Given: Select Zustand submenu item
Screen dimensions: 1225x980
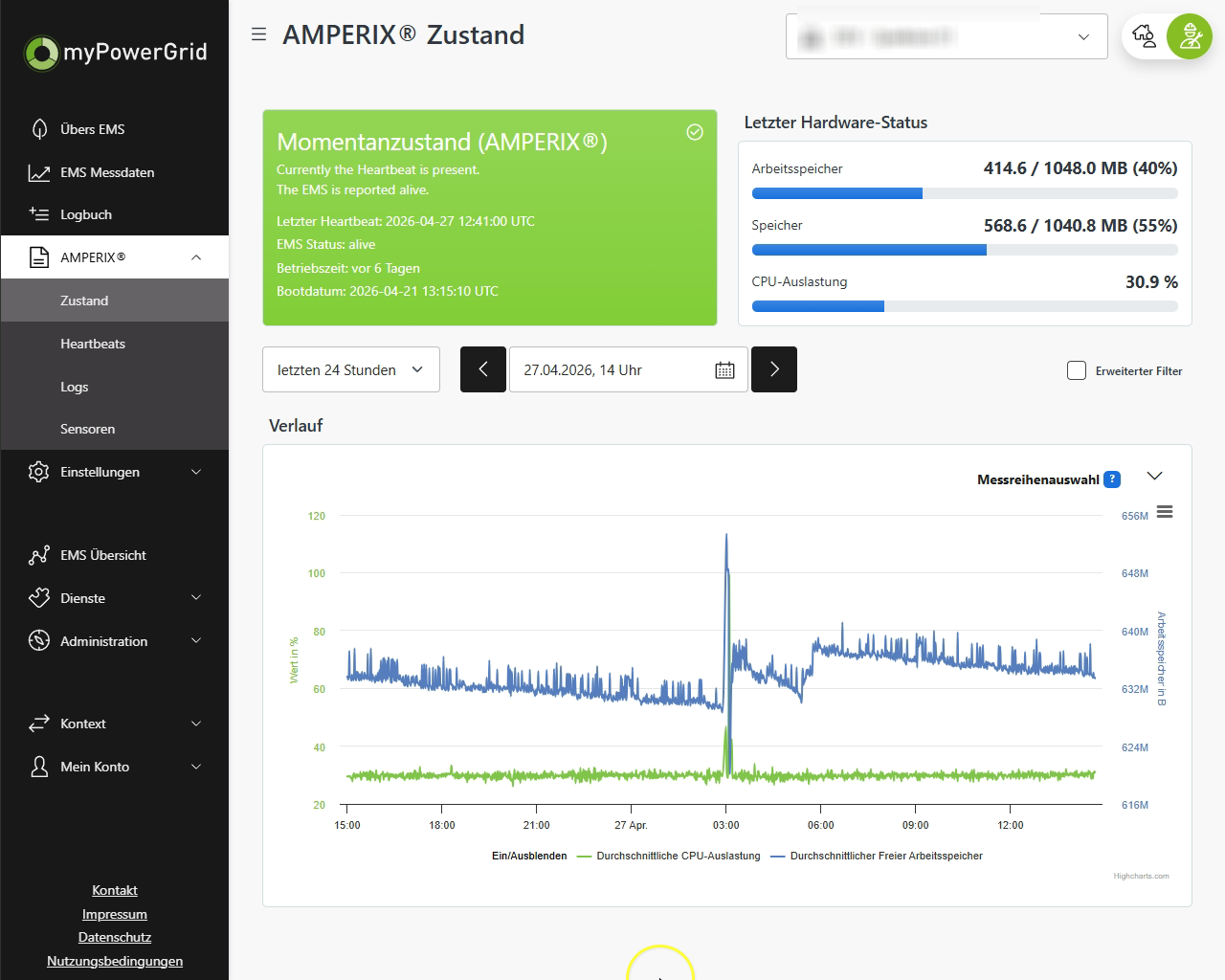Looking at the screenshot, I should pyautogui.click(x=115, y=301).
